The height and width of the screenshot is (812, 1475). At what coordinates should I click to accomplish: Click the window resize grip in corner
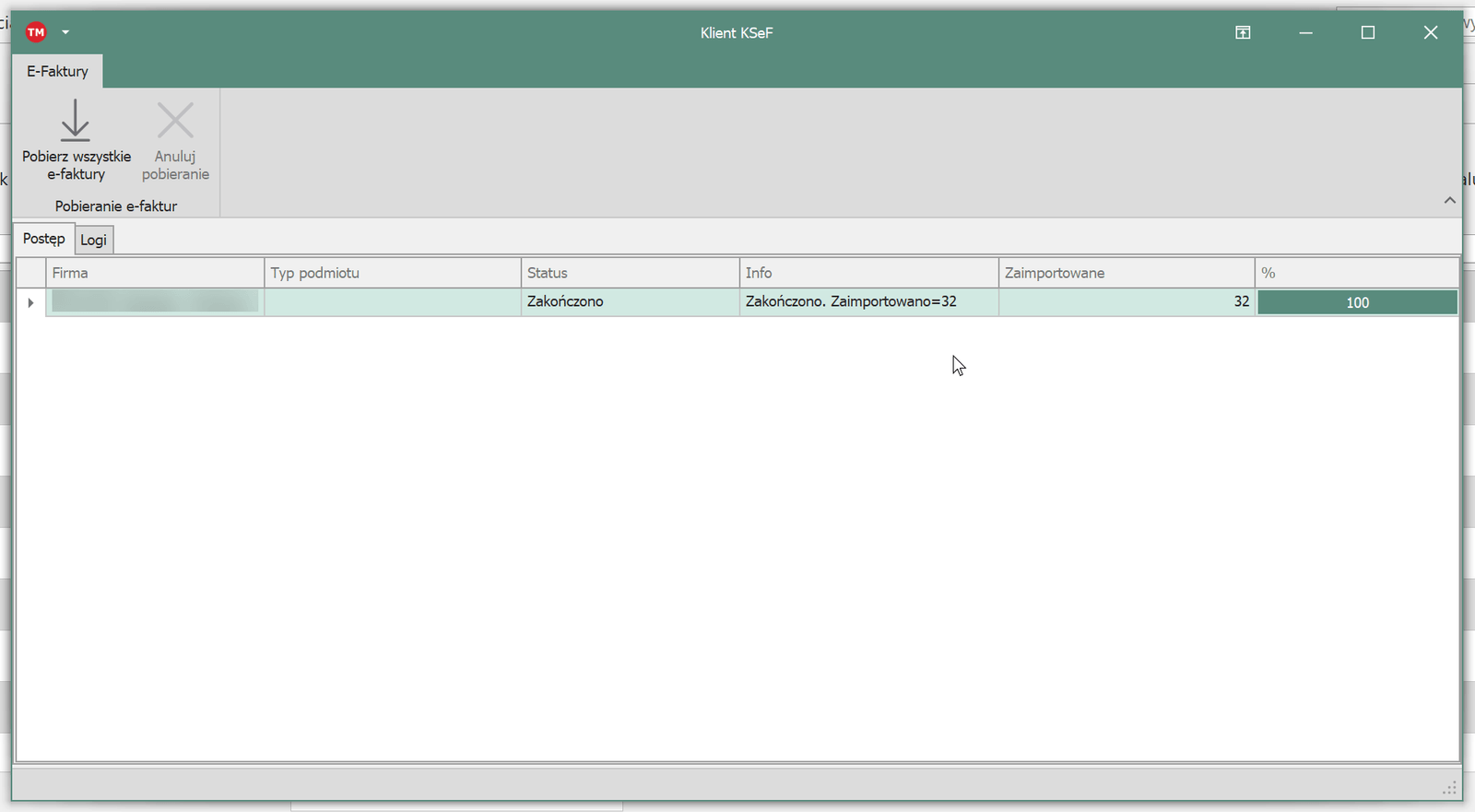(x=1450, y=788)
